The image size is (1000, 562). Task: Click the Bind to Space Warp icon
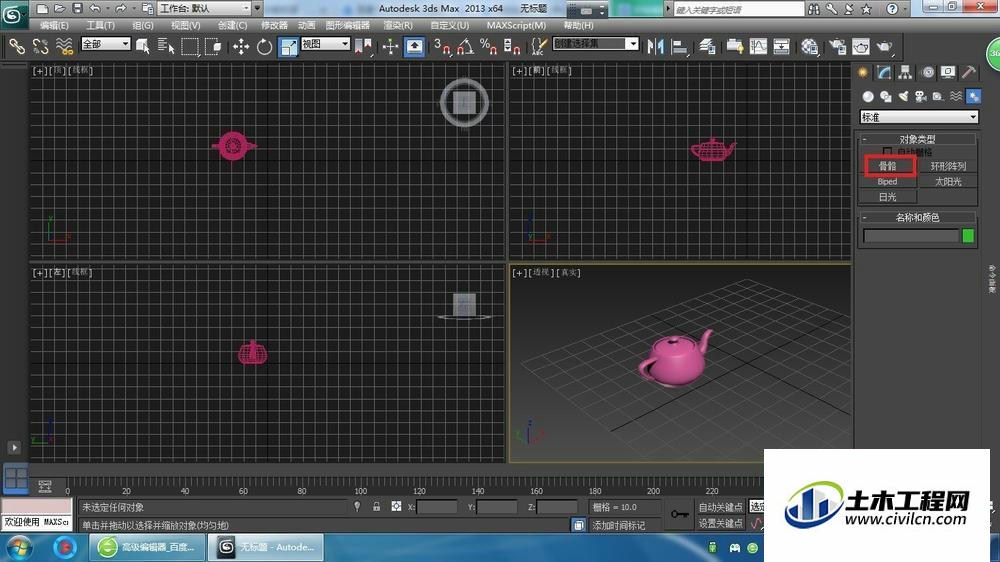point(64,46)
